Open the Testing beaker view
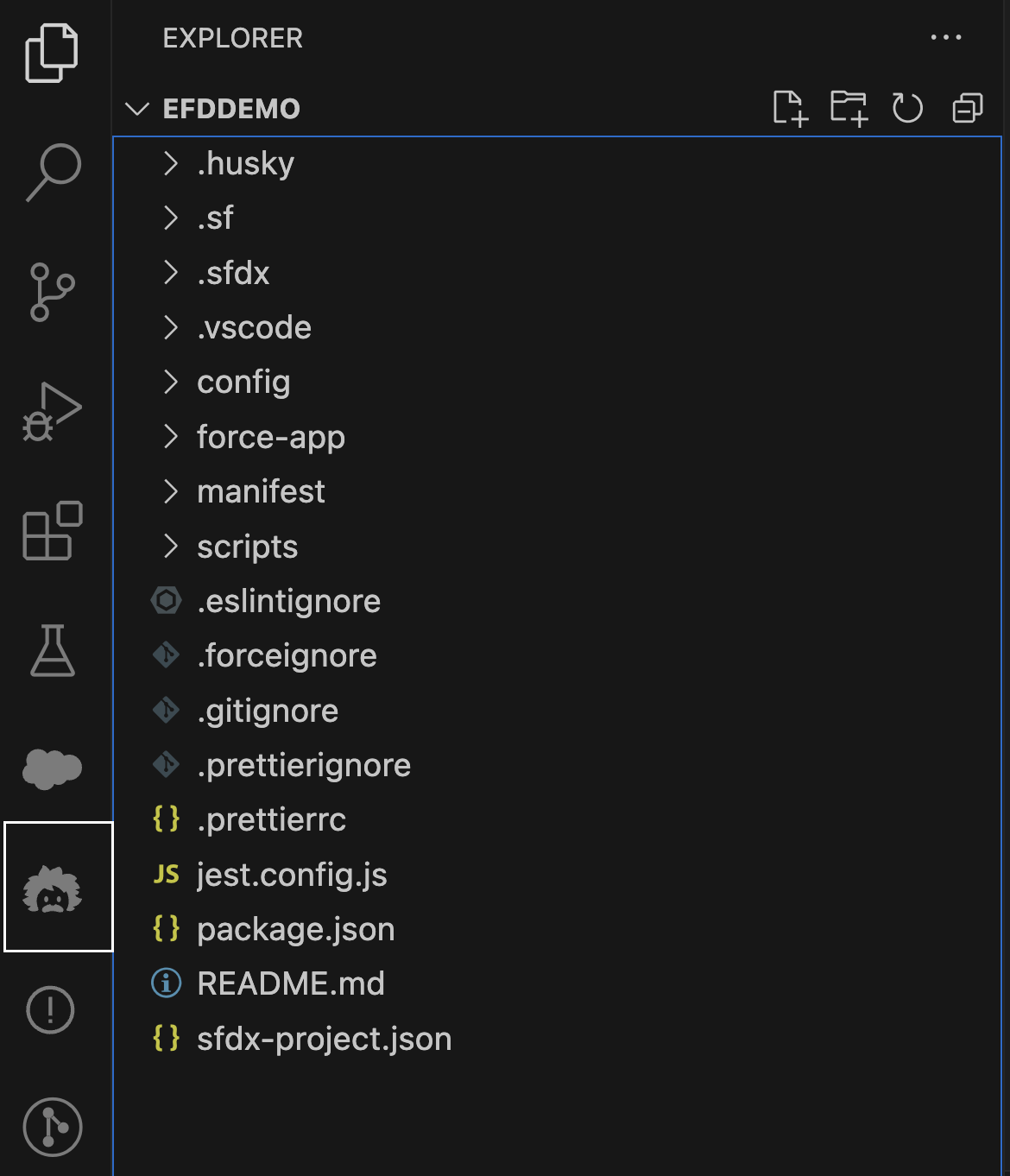Viewport: 1010px width, 1176px height. pos(51,652)
